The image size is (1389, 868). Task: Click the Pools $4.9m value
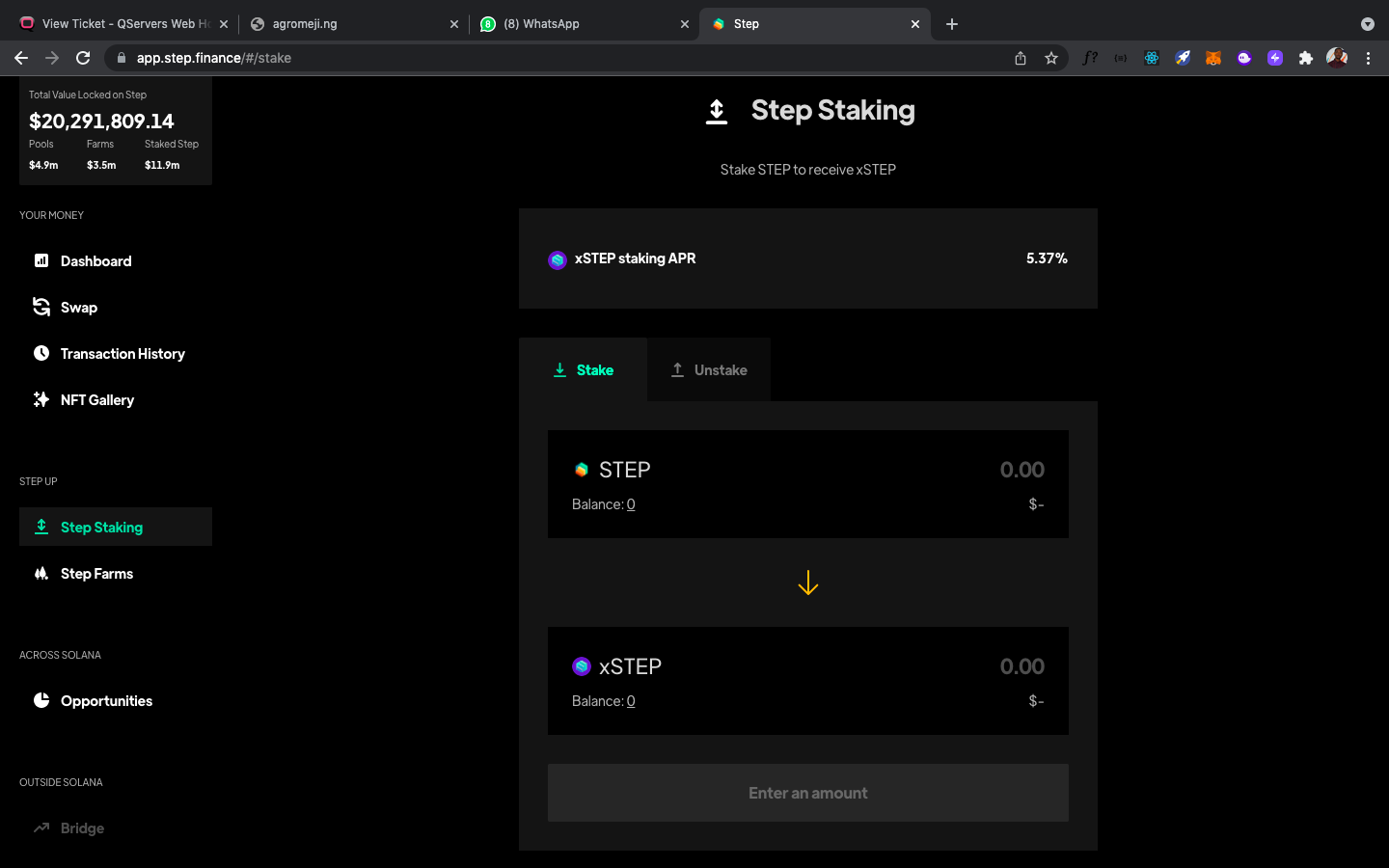pos(43,165)
